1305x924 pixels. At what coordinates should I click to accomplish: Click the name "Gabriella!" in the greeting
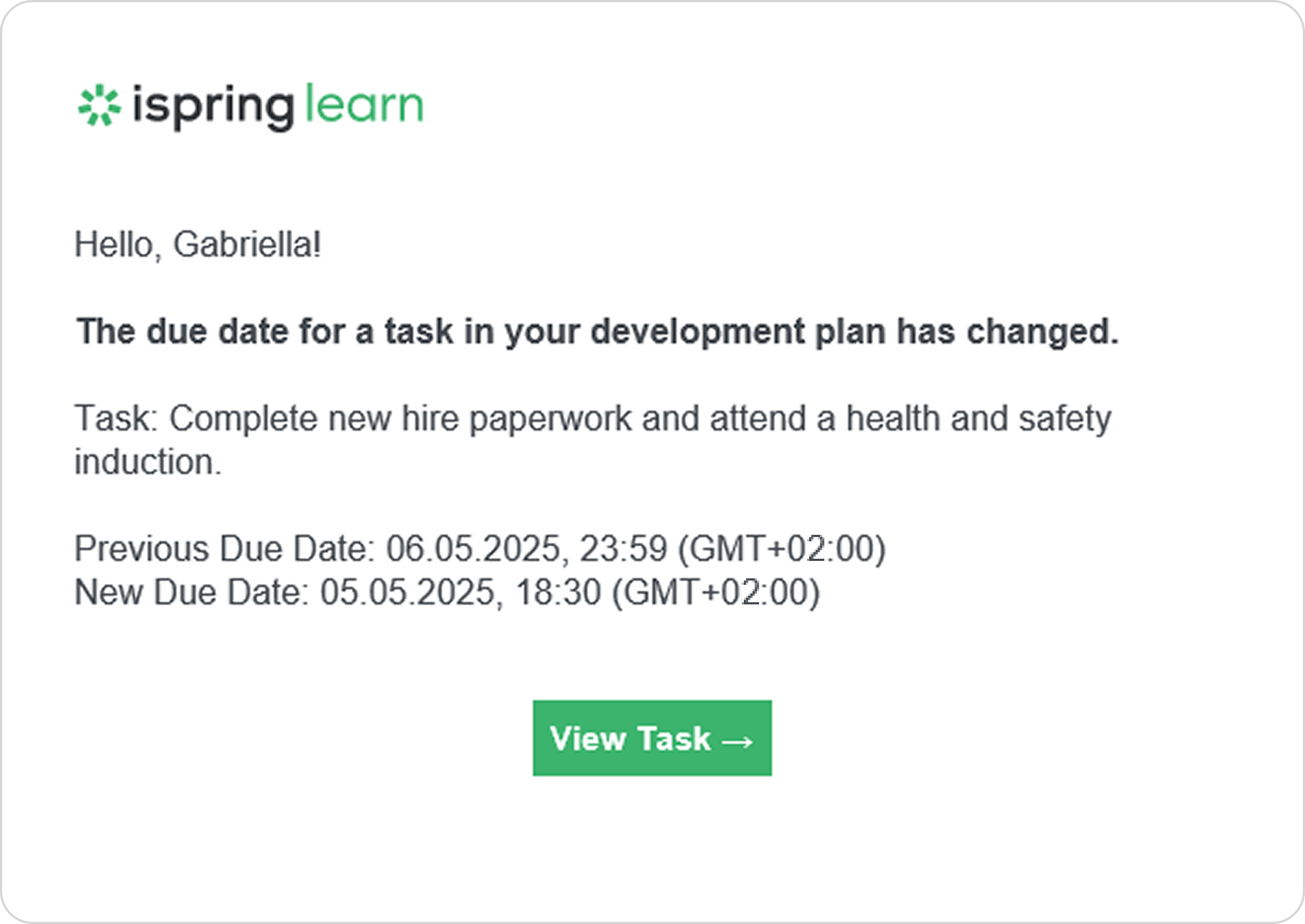point(247,245)
